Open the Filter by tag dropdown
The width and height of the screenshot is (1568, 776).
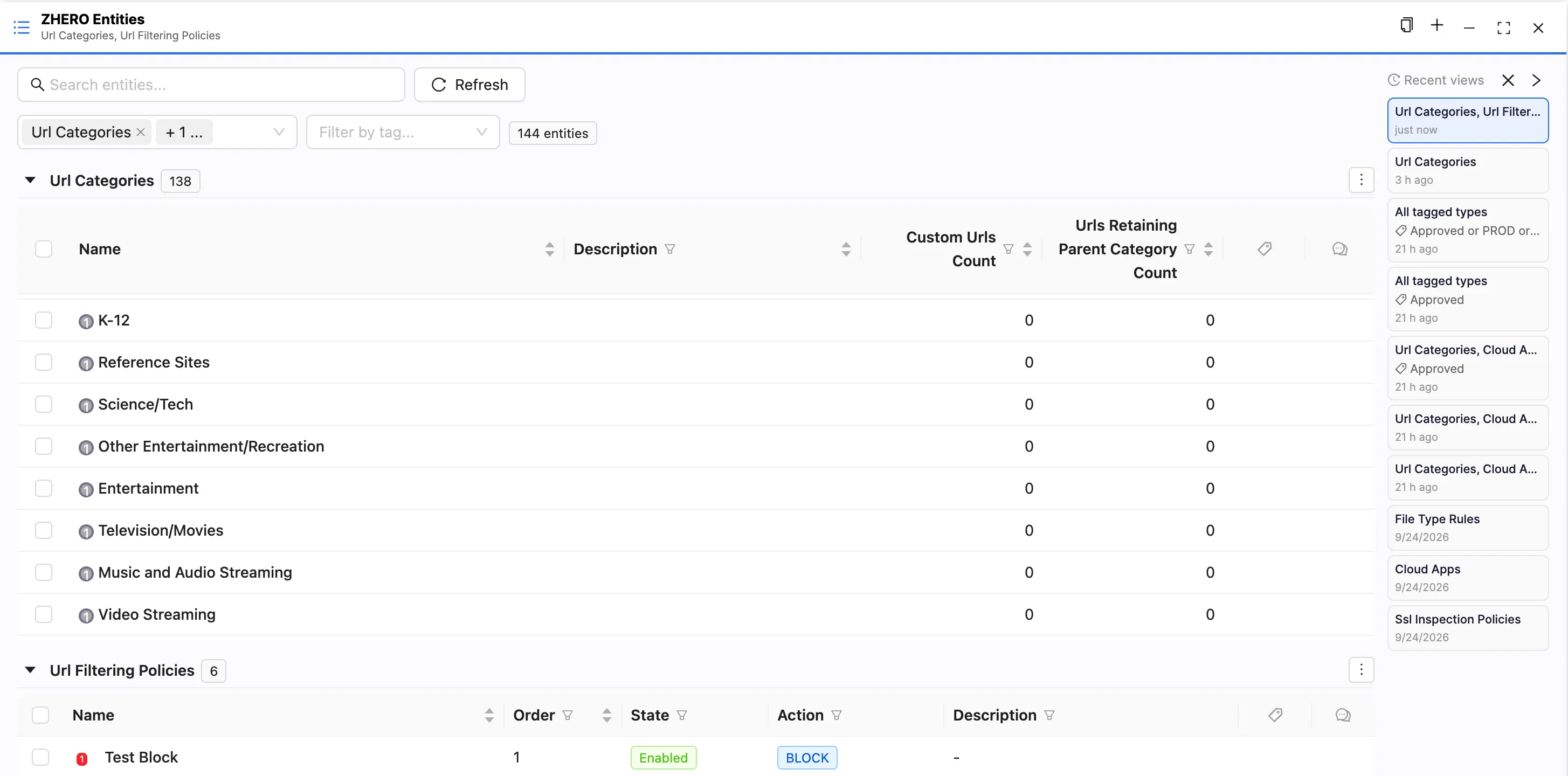[403, 132]
